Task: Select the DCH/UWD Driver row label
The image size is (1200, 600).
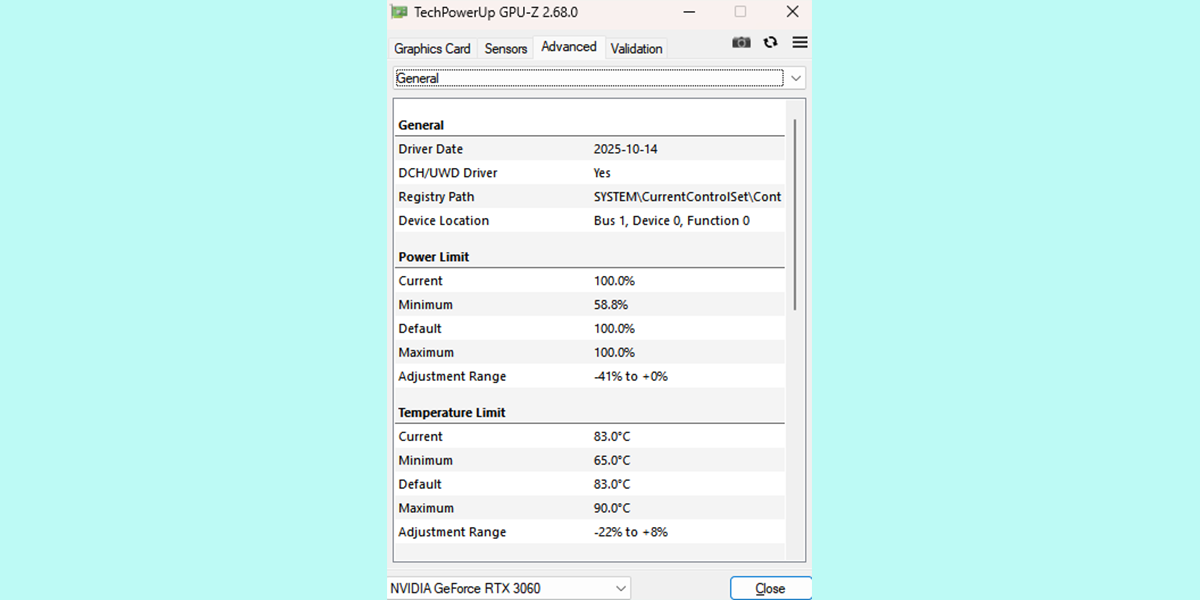Action: pos(448,173)
